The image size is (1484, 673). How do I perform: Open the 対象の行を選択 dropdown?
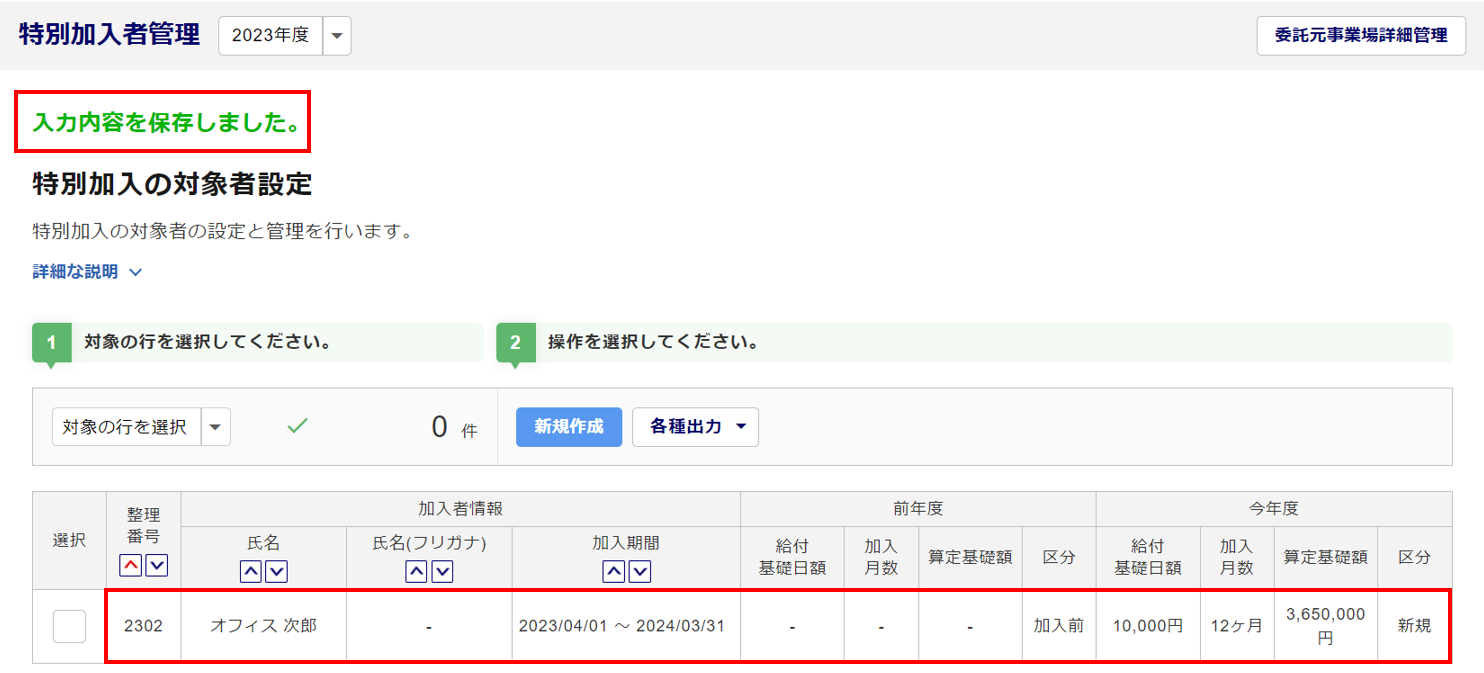(216, 427)
